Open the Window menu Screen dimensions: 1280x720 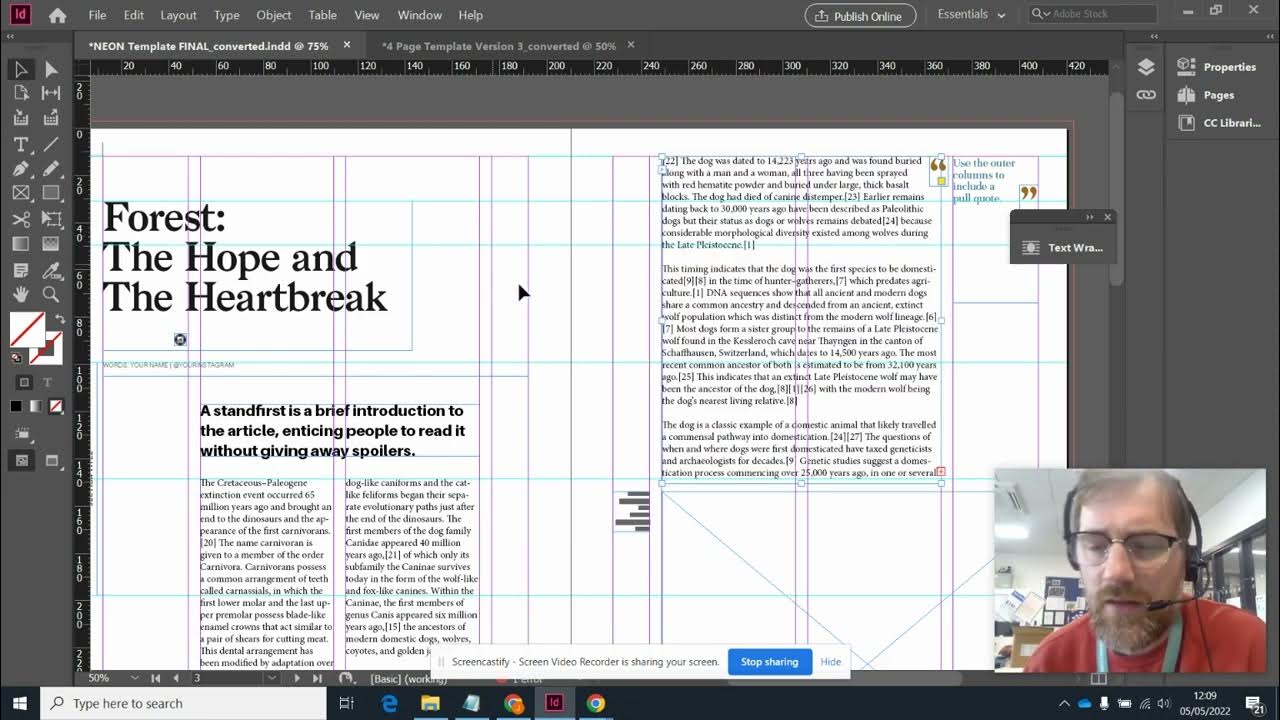coord(420,15)
